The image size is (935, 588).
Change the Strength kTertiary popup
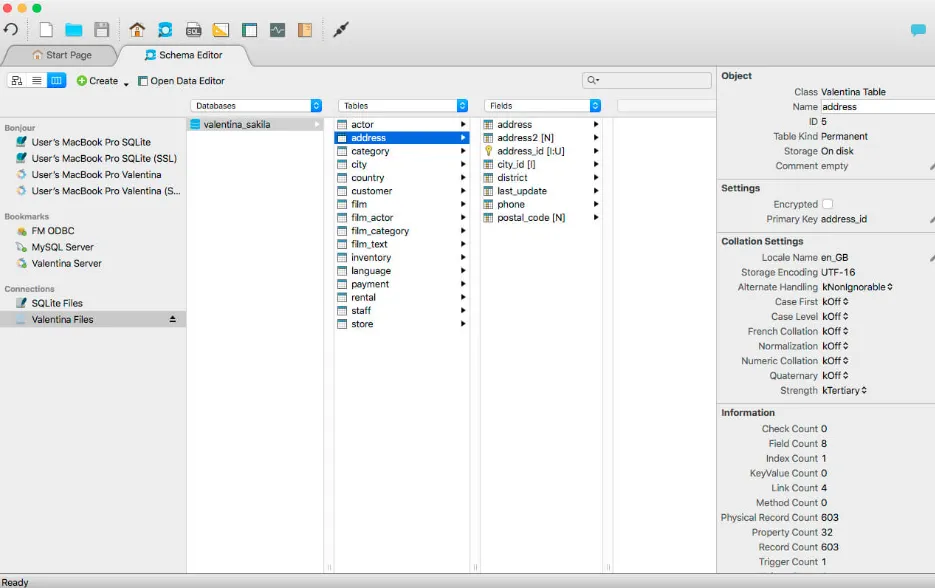pos(844,391)
